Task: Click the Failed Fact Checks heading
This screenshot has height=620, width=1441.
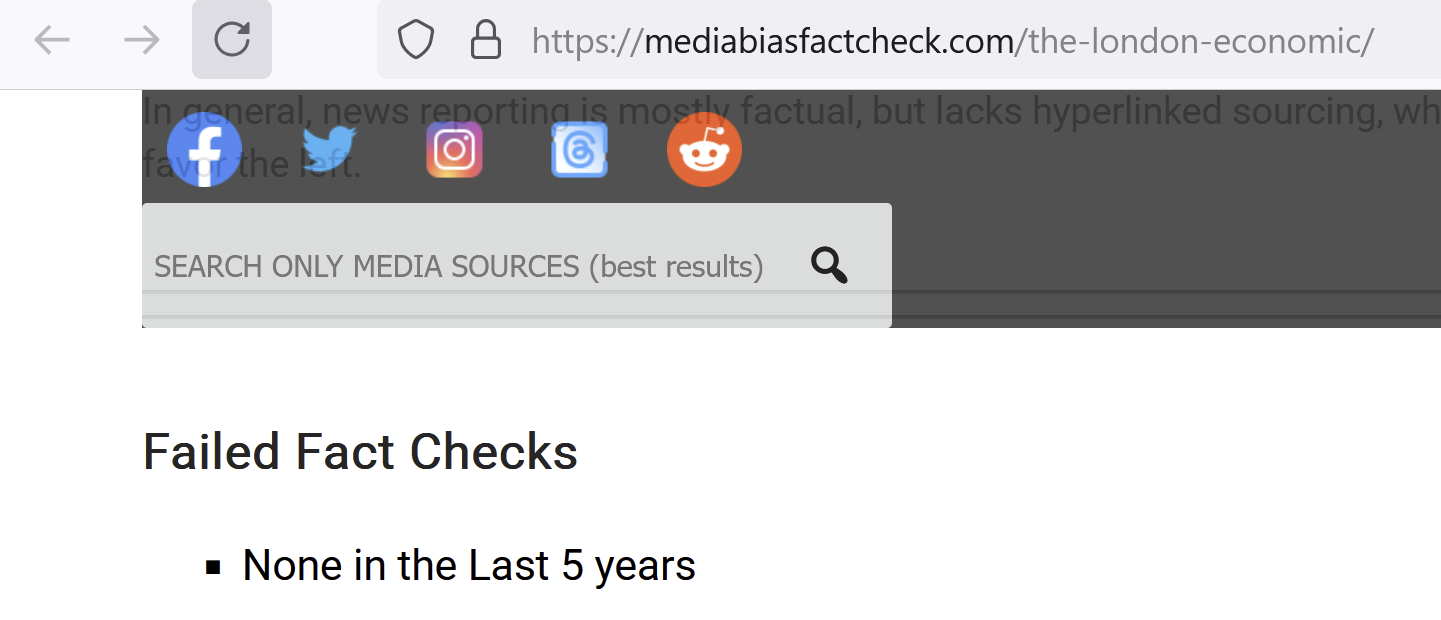Action: pyautogui.click(x=361, y=452)
